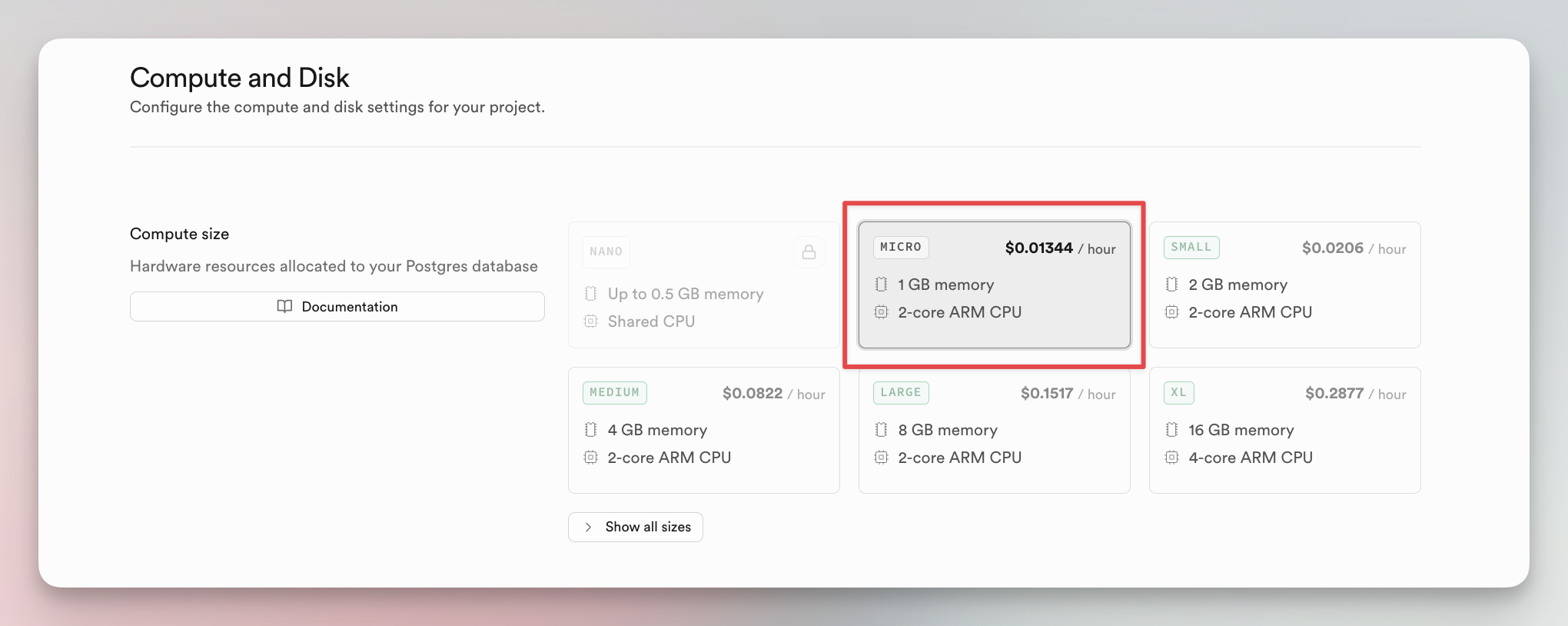Click the SMALL badge label
This screenshot has width=1568, height=626.
point(1191,247)
